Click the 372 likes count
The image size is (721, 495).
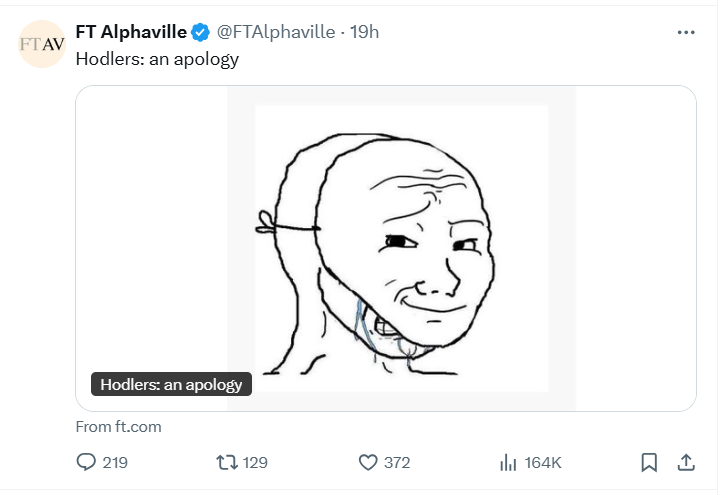(x=397, y=462)
